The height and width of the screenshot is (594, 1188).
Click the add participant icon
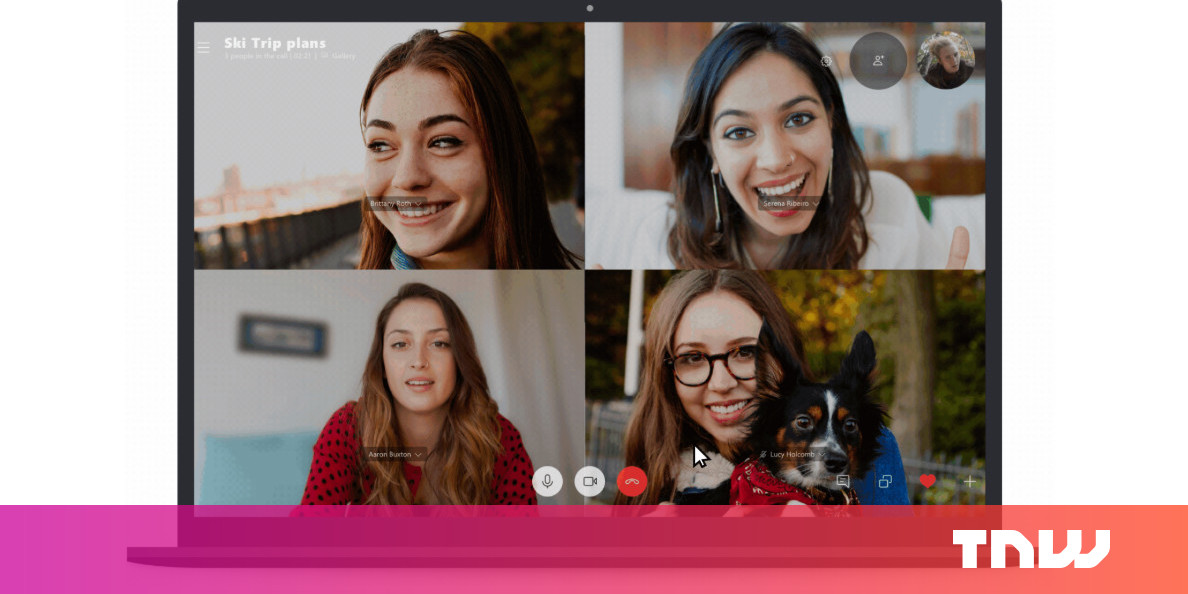pos(879,61)
